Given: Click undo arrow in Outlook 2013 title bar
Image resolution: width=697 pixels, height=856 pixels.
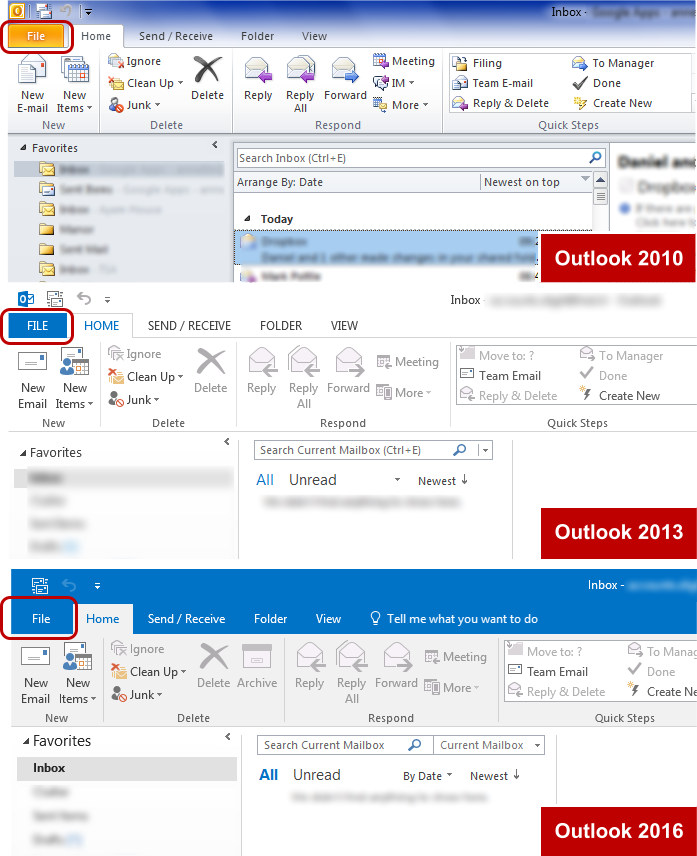Looking at the screenshot, I should tap(84, 298).
